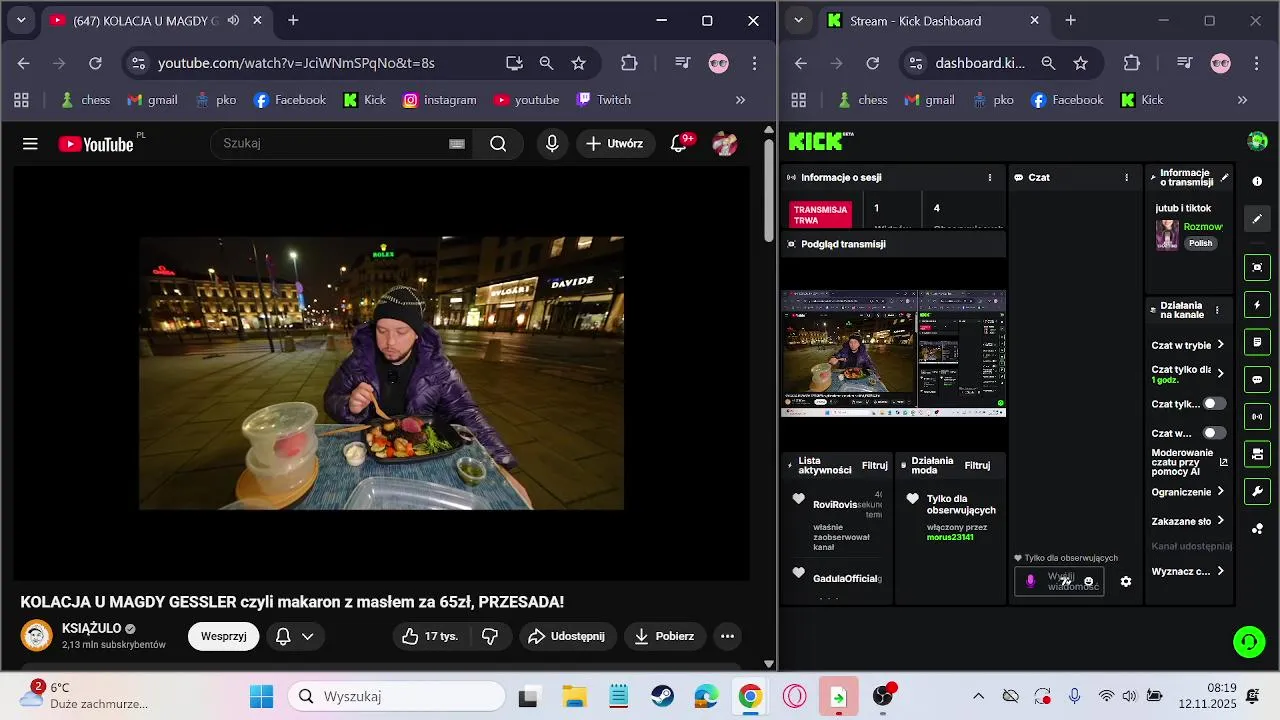Image resolution: width=1280 pixels, height=720 pixels.
Task: Open more actions three-dot menu under video
Action: pos(727,636)
